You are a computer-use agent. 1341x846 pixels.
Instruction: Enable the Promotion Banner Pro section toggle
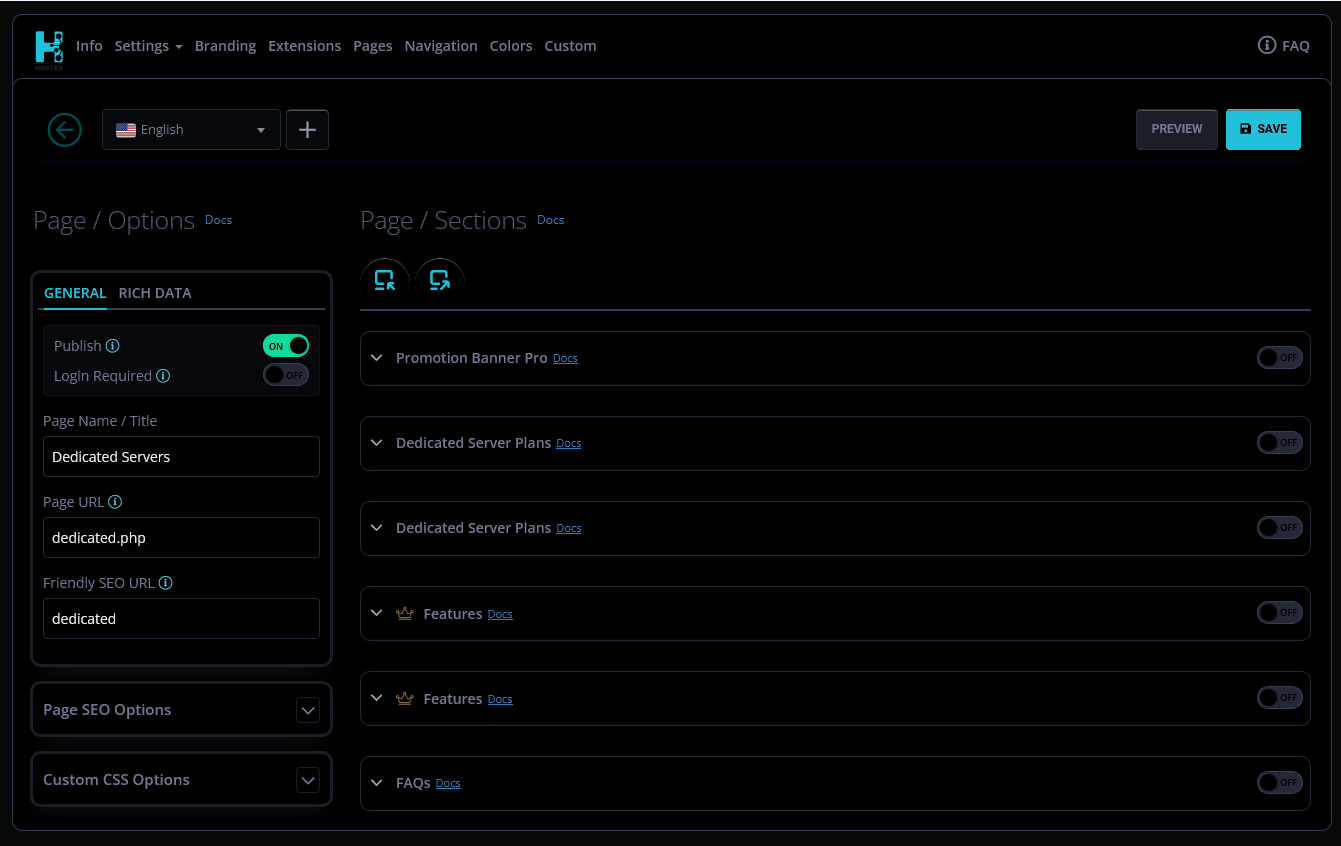point(1279,358)
